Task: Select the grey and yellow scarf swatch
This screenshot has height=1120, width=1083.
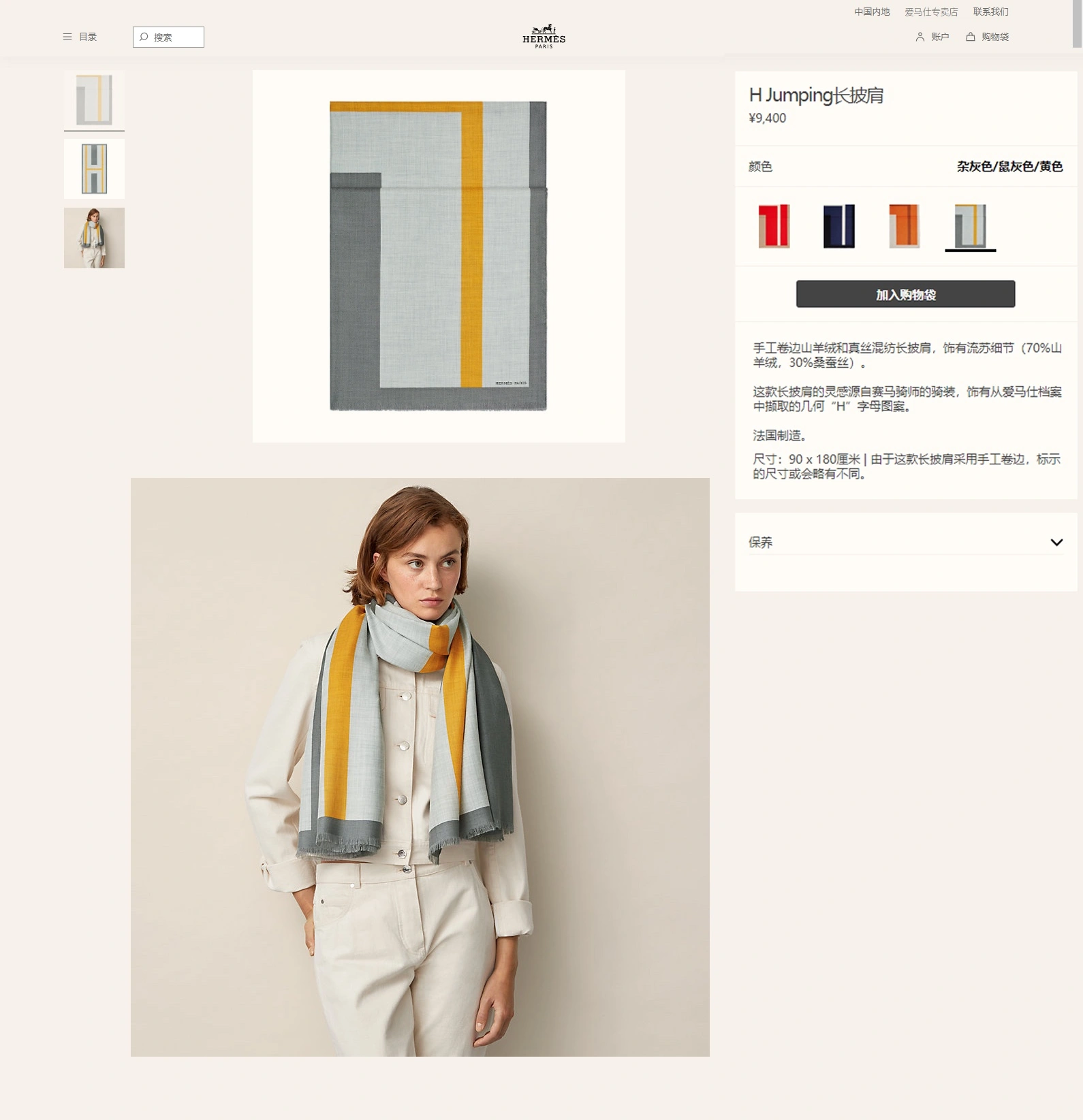Action: tap(970, 226)
